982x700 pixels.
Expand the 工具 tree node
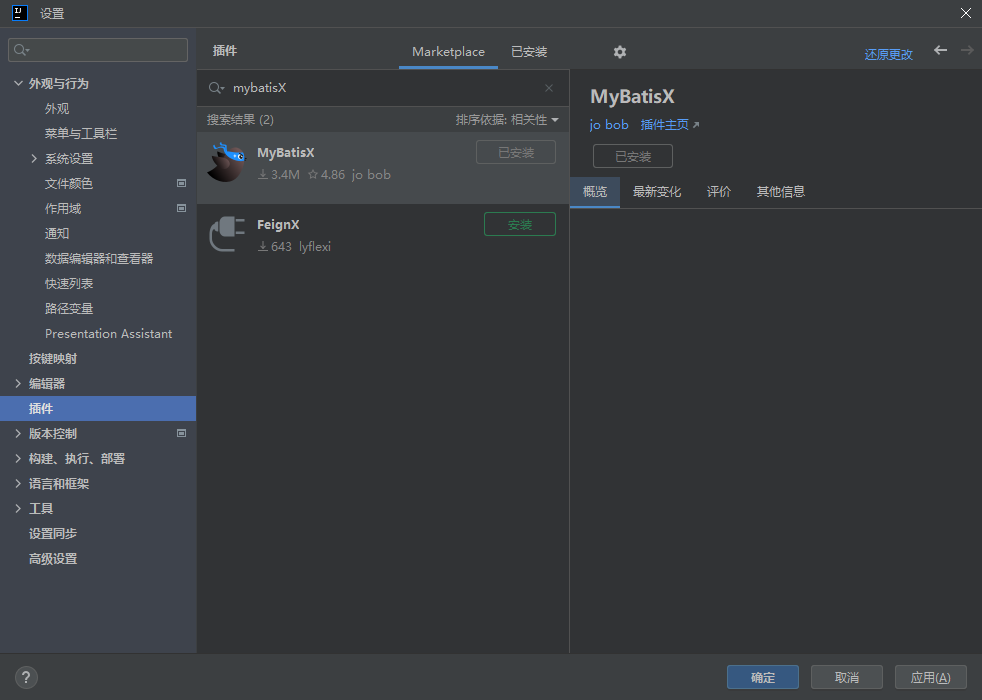click(18, 508)
